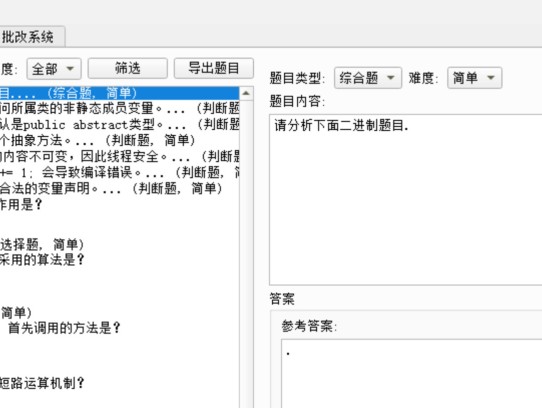Select row 会导致编译错误
This screenshot has width=542, height=408.
click(x=119, y=172)
